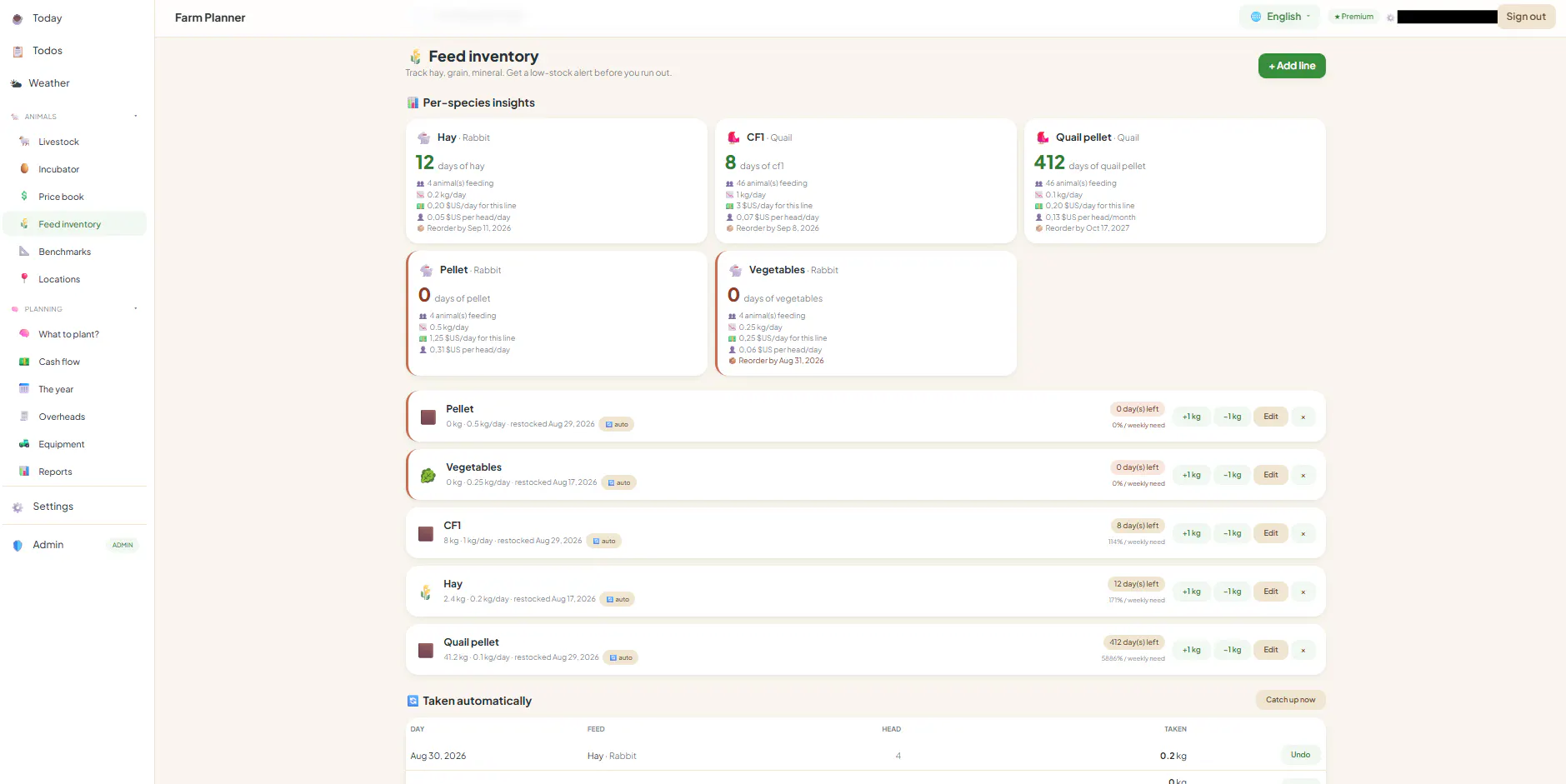Click the Taken automatically refresh icon
The image size is (1566, 784).
click(413, 701)
